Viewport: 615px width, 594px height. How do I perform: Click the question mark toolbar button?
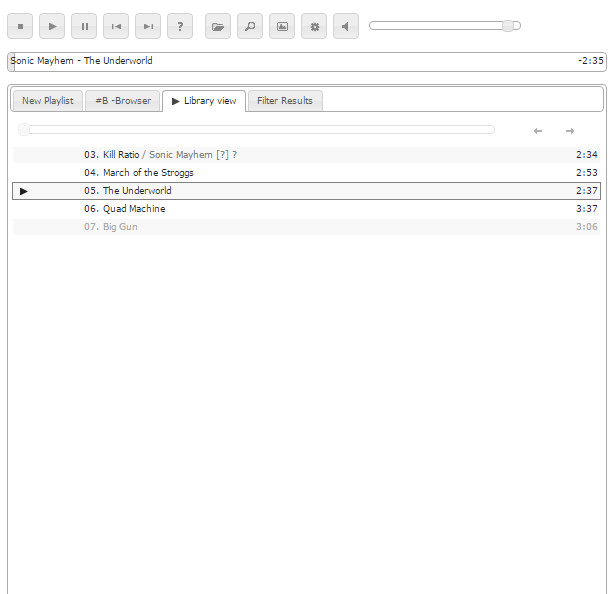coord(180,26)
